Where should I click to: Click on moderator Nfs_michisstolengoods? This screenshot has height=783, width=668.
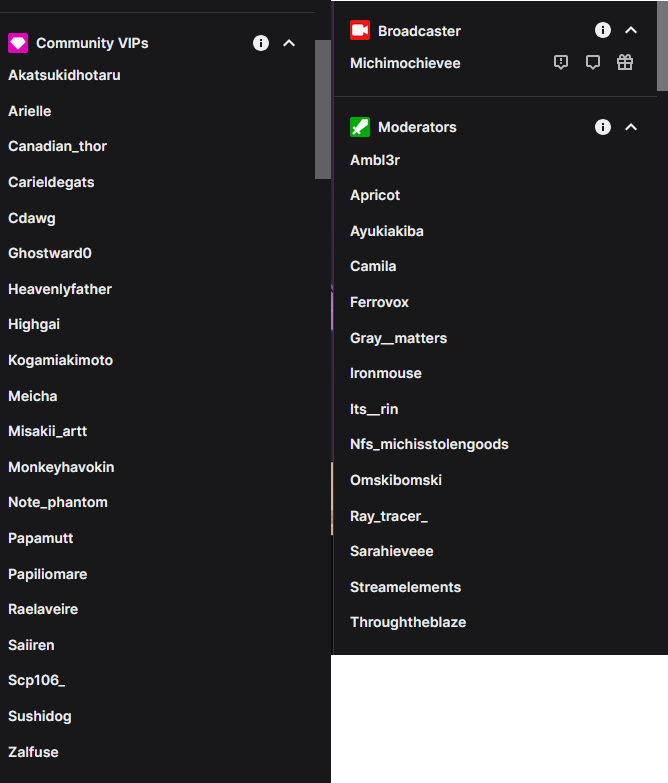point(429,444)
